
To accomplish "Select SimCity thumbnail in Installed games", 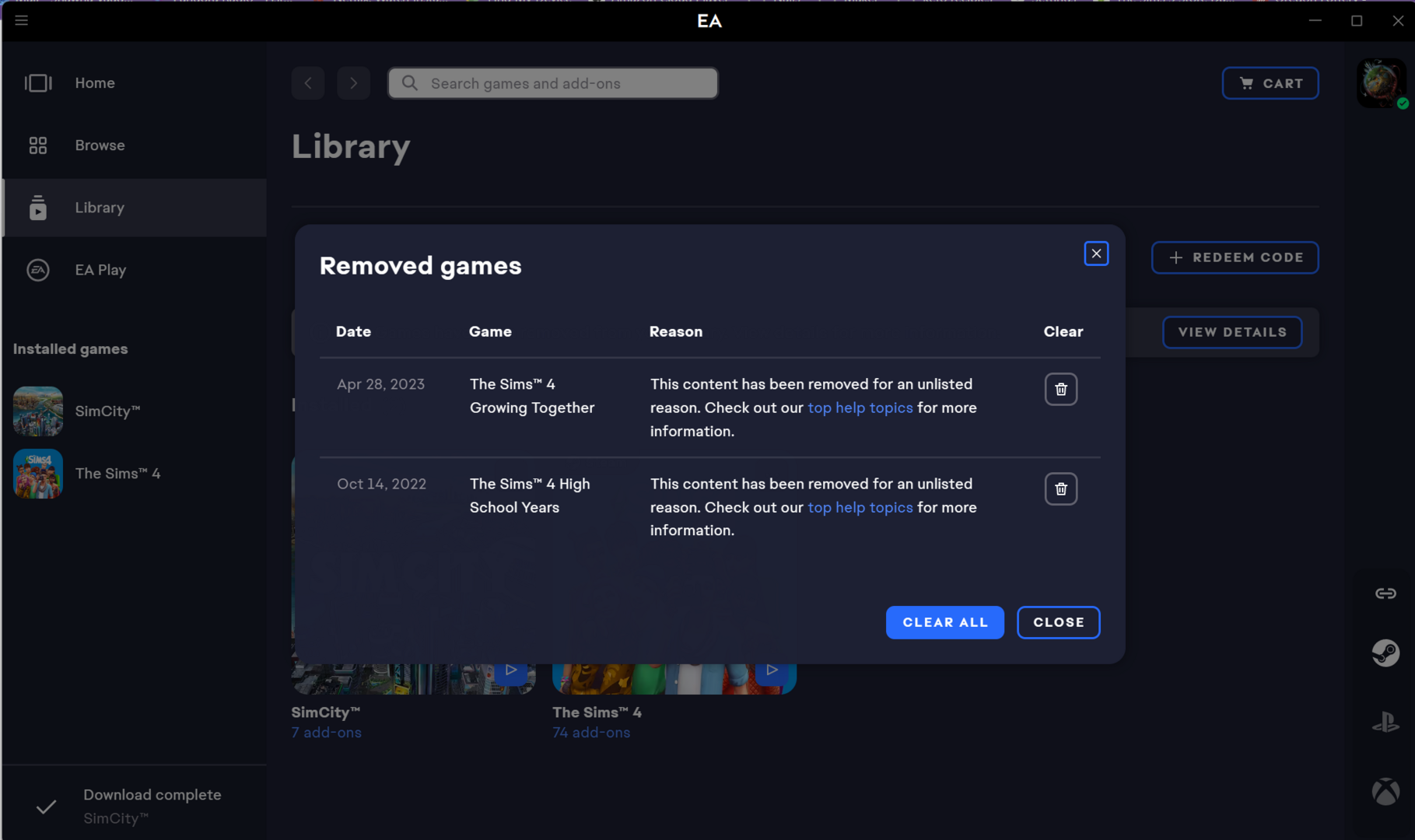I will click(38, 411).
